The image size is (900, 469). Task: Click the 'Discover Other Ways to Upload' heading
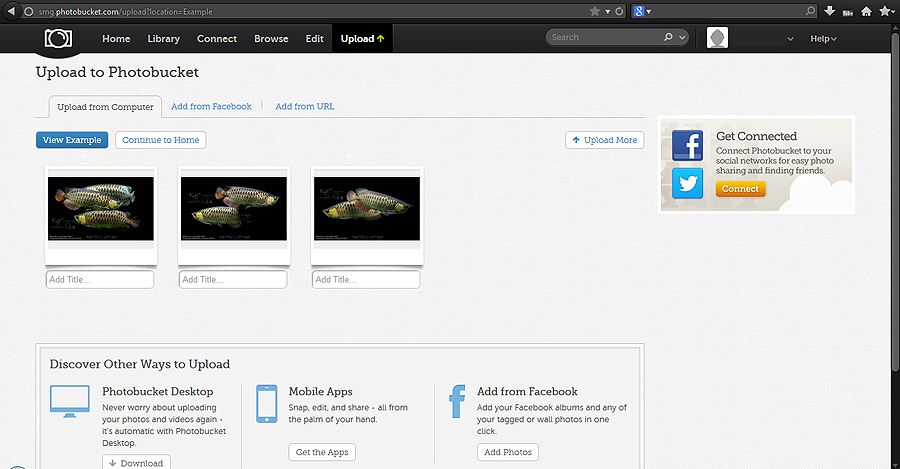(139, 364)
